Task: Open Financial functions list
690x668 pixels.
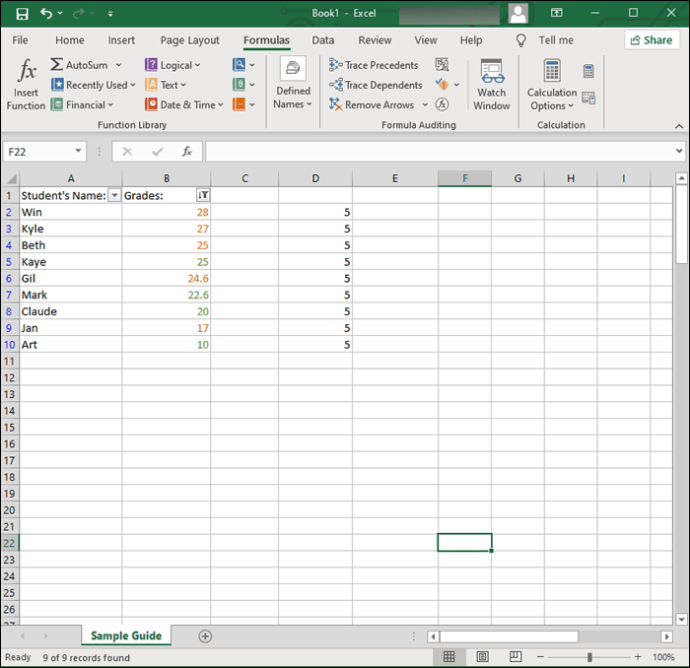Action: coord(82,105)
